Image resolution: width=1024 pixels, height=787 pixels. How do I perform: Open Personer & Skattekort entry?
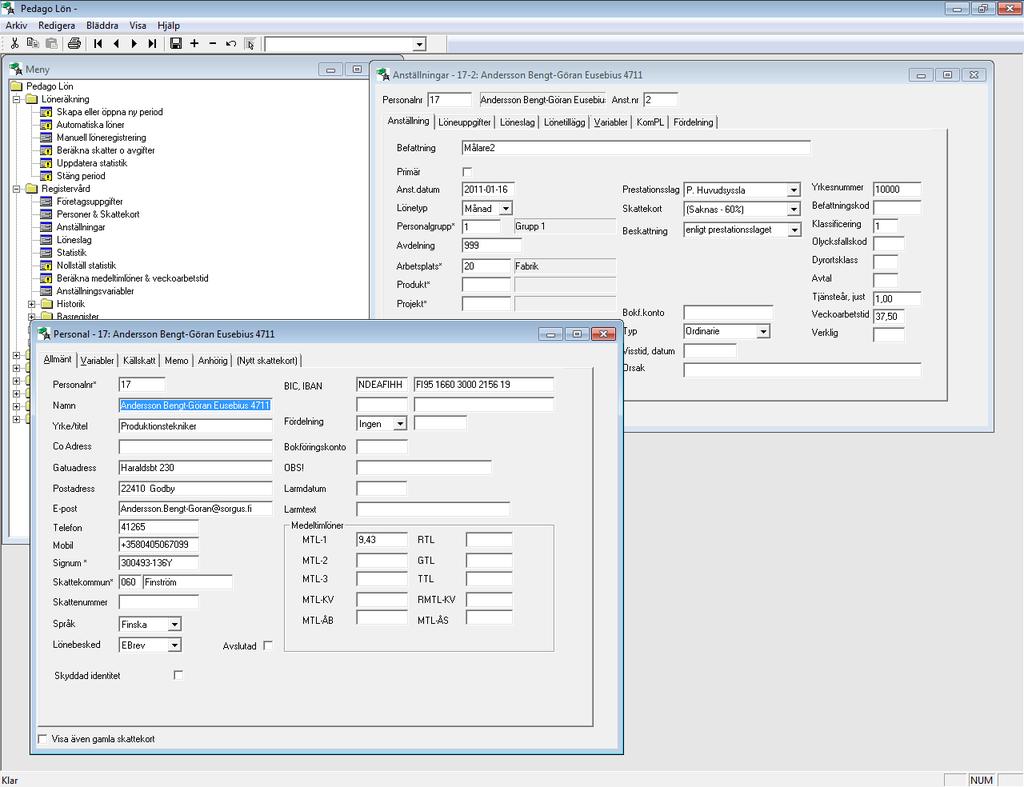(x=98, y=214)
